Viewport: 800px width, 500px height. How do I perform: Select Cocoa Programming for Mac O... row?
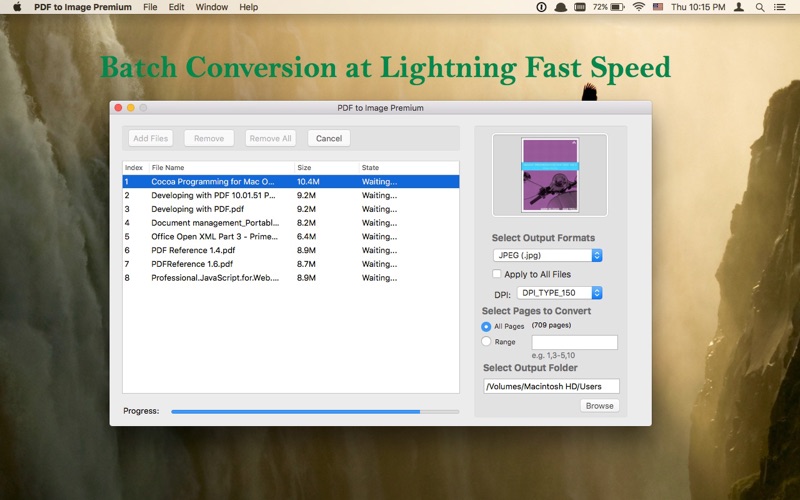point(291,182)
